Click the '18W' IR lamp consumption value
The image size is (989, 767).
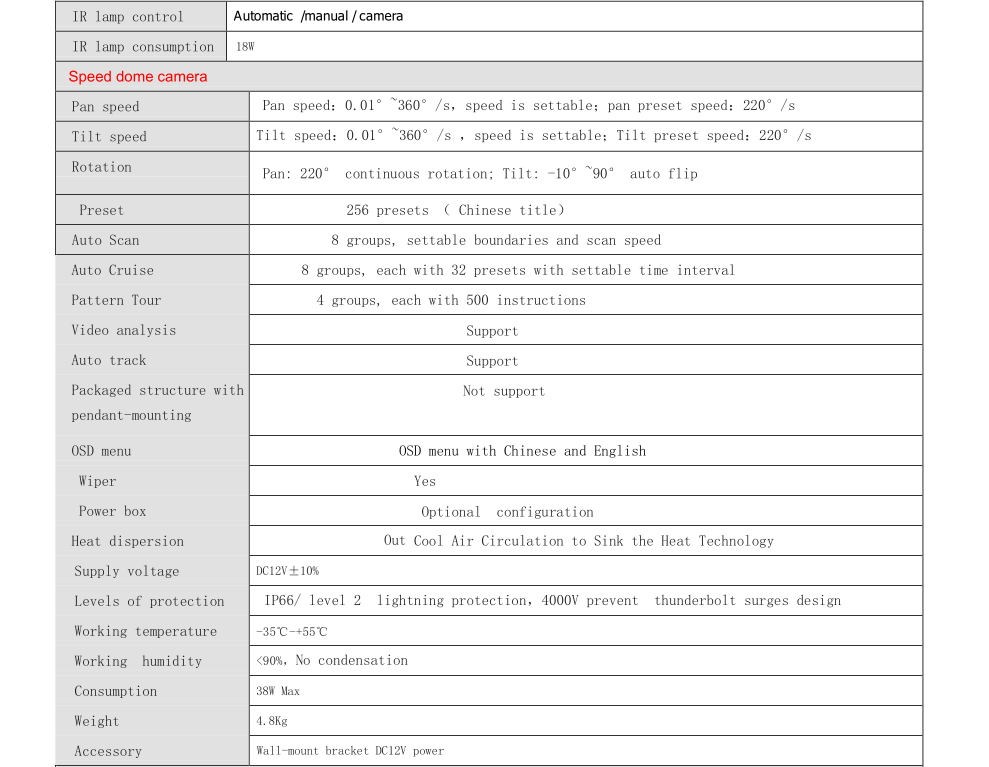(x=246, y=47)
